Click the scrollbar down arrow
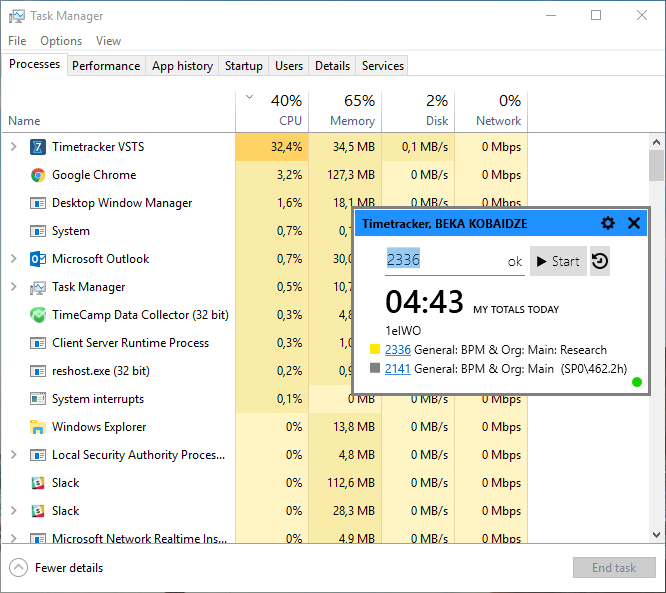The height and width of the screenshot is (593, 666). pos(656,535)
